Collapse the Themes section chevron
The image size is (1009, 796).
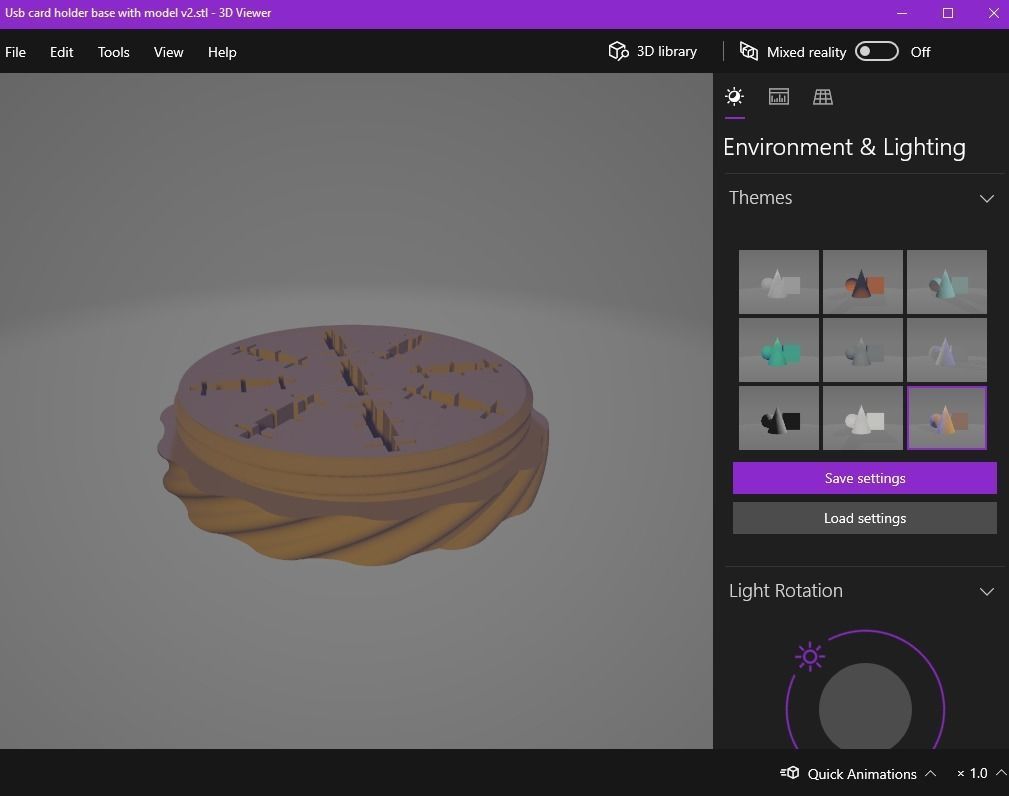pos(986,198)
